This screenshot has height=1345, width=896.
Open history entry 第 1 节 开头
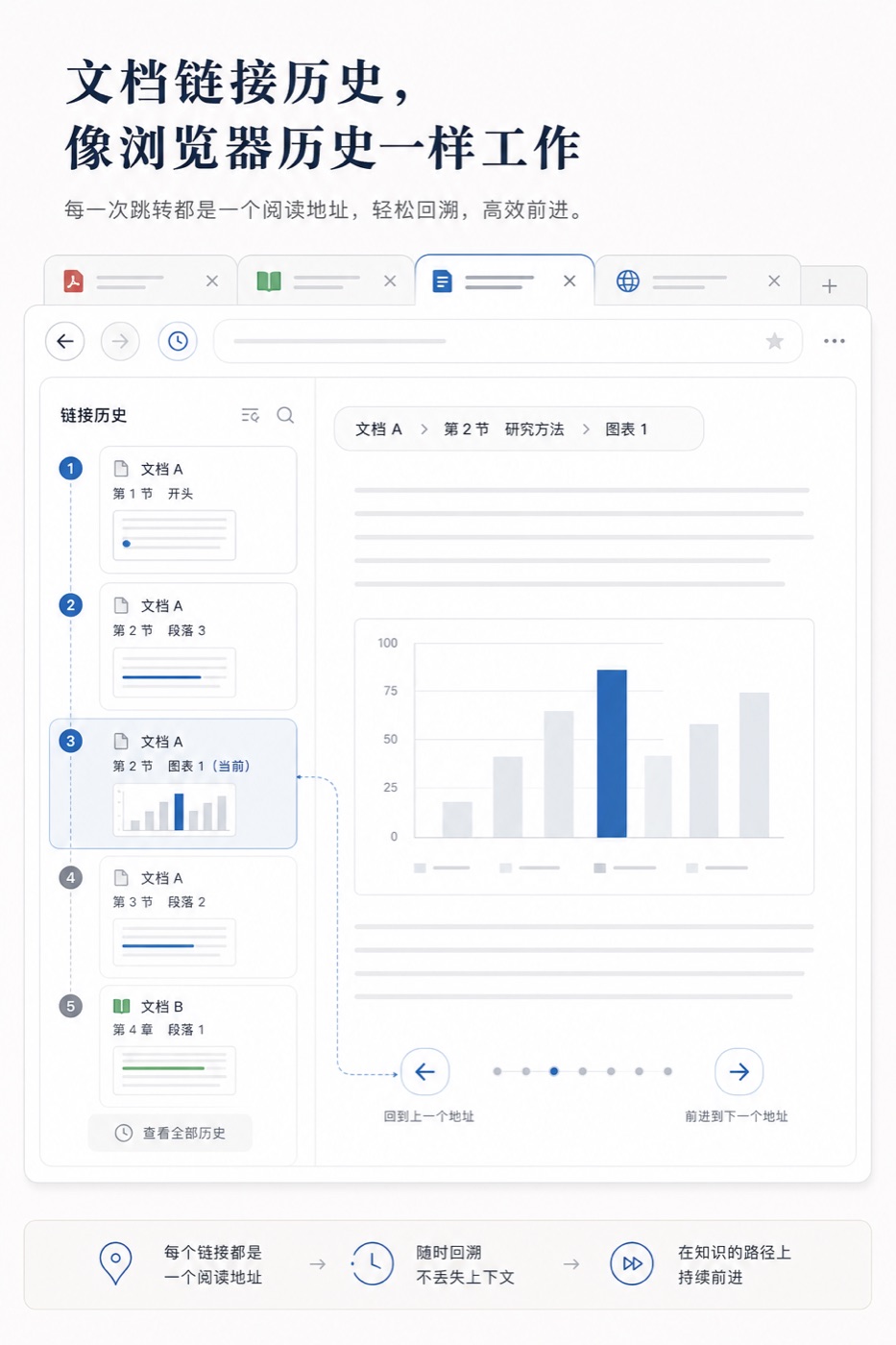pos(198,509)
